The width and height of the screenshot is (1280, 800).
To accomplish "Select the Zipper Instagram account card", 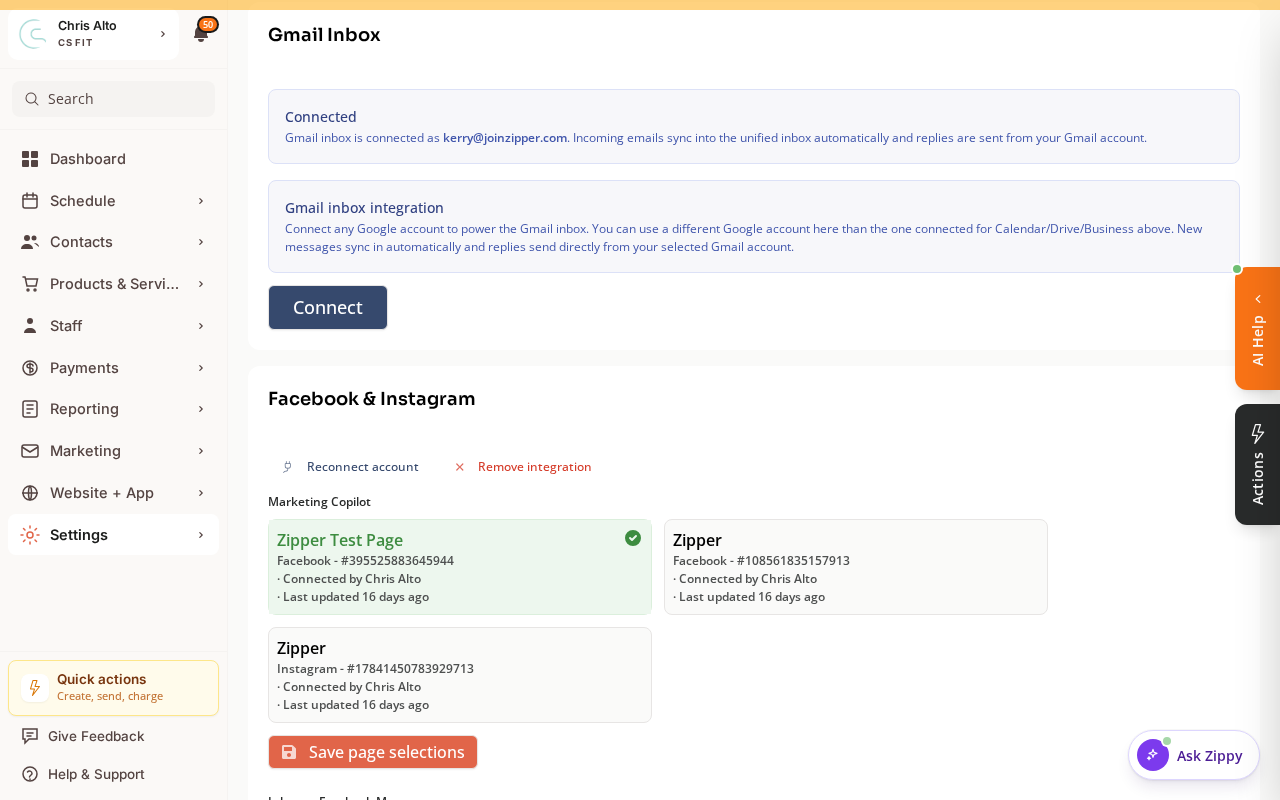I will pyautogui.click(x=460, y=675).
